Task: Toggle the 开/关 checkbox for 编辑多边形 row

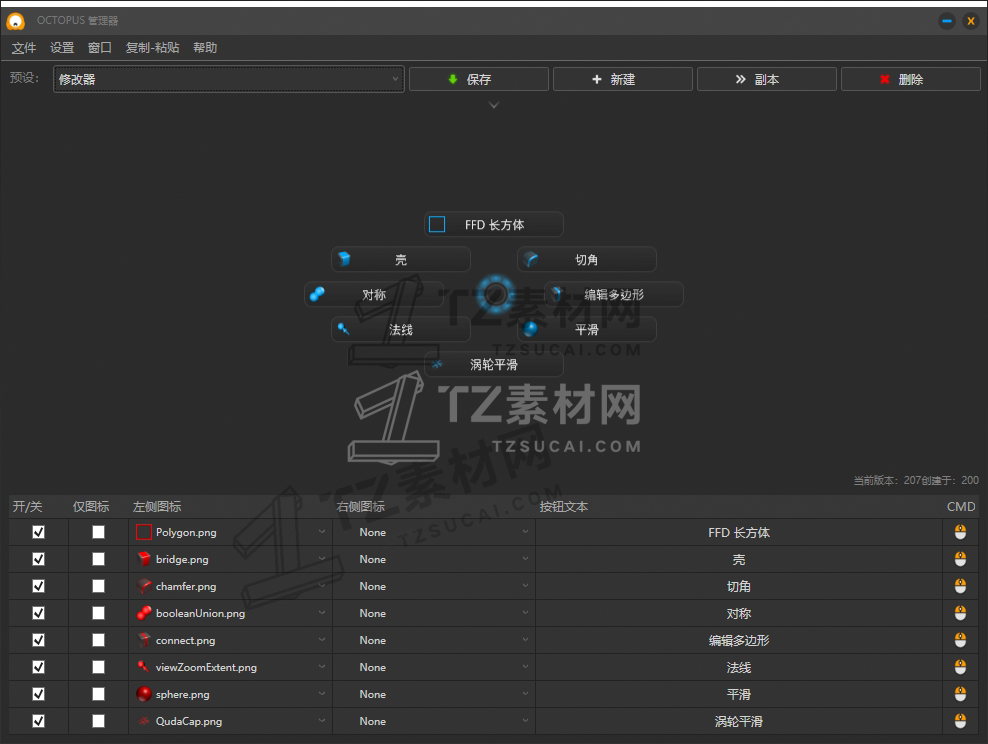Action: tap(38, 640)
